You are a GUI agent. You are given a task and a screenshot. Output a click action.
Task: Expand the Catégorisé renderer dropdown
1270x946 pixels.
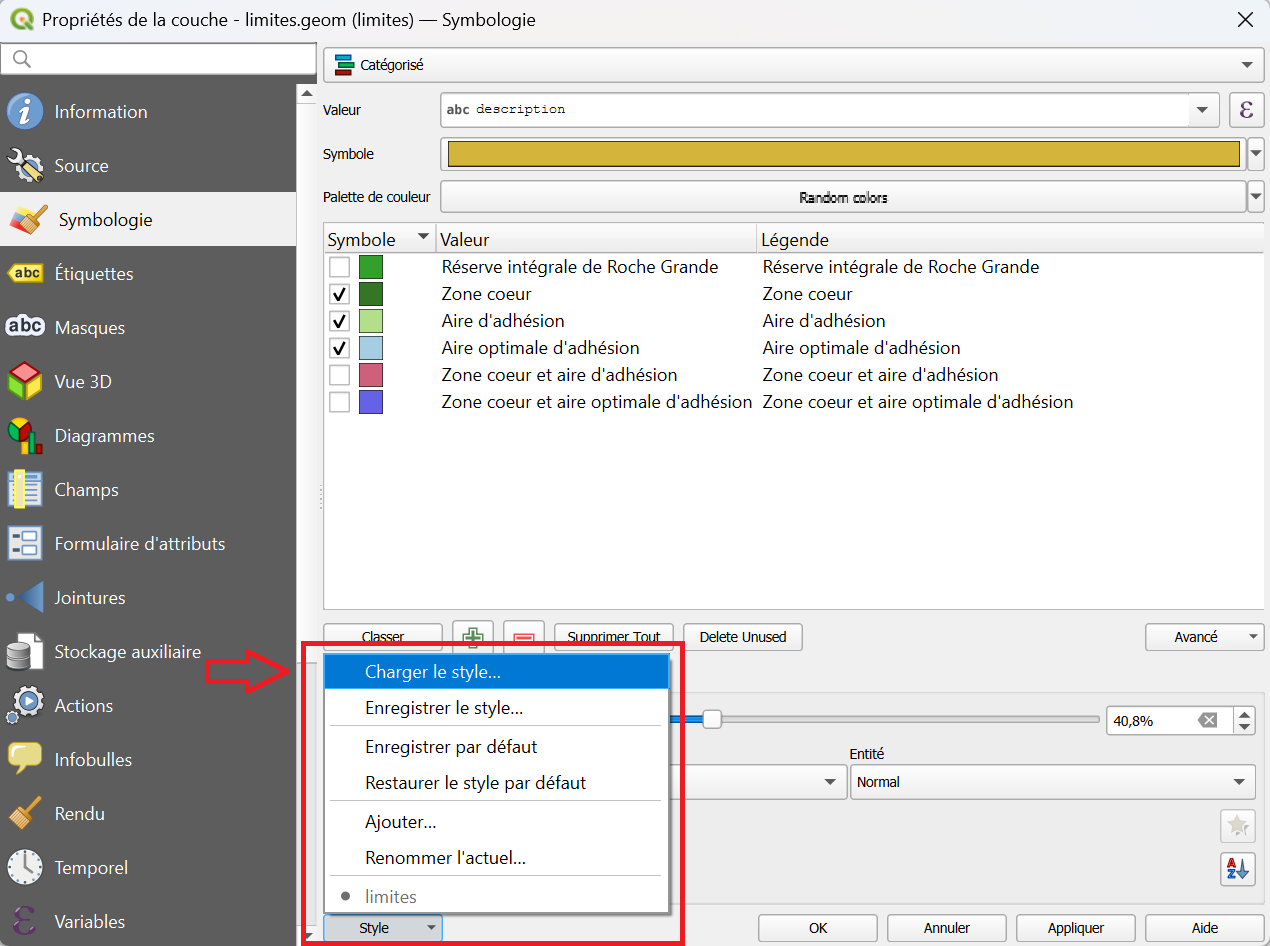click(x=794, y=65)
